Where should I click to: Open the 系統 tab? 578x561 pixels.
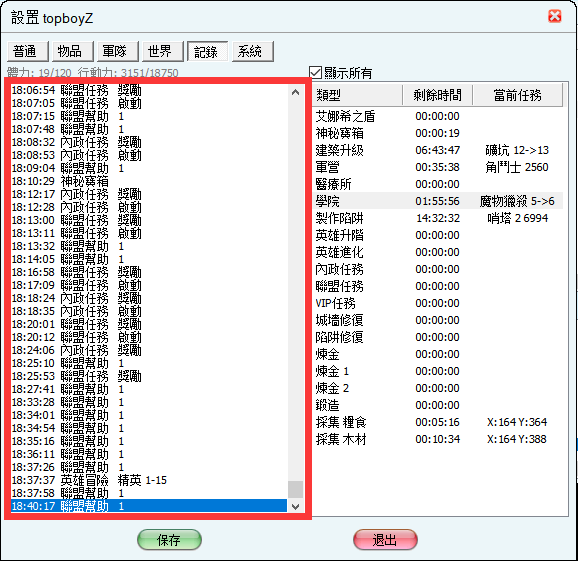point(253,51)
